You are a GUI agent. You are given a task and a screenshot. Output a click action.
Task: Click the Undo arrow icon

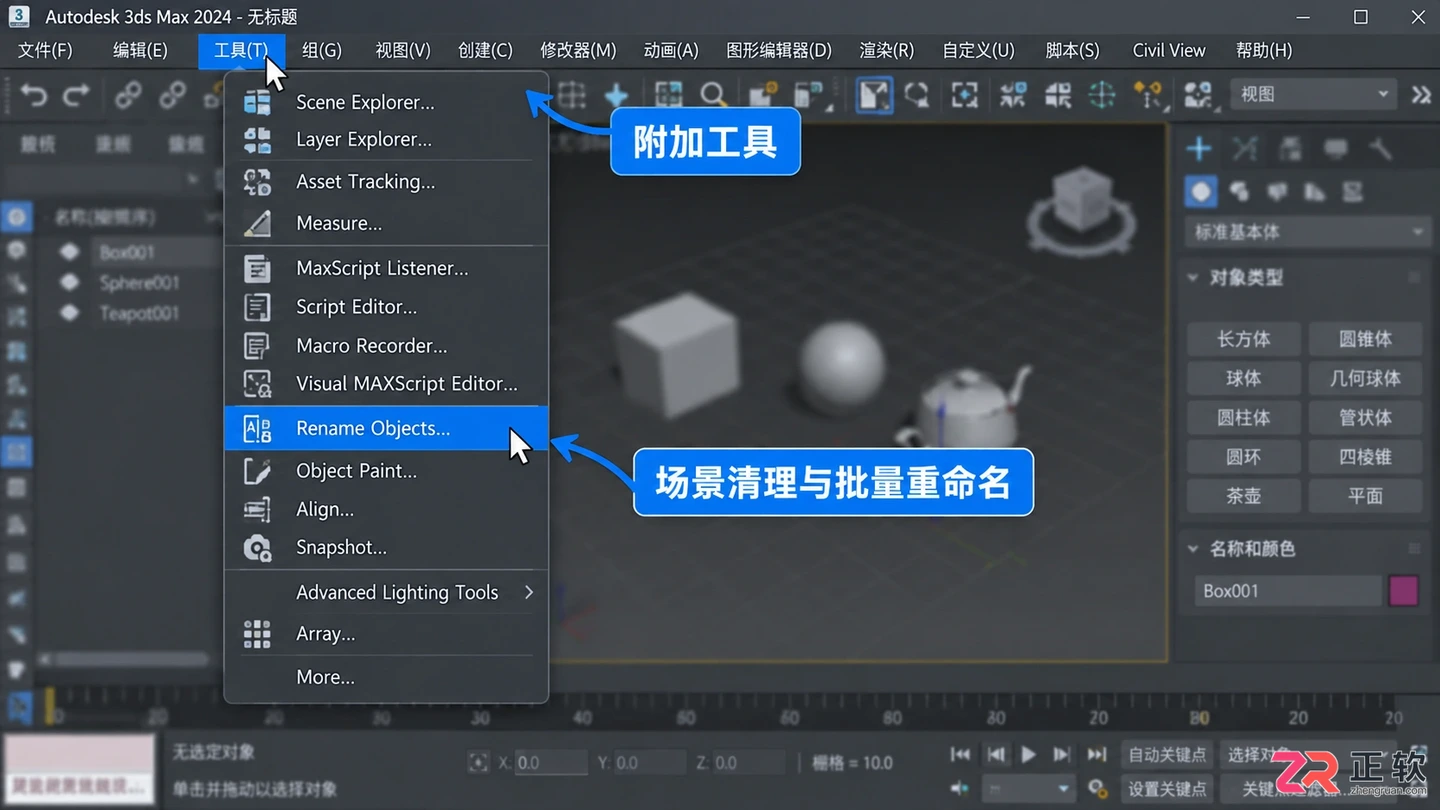coord(34,95)
